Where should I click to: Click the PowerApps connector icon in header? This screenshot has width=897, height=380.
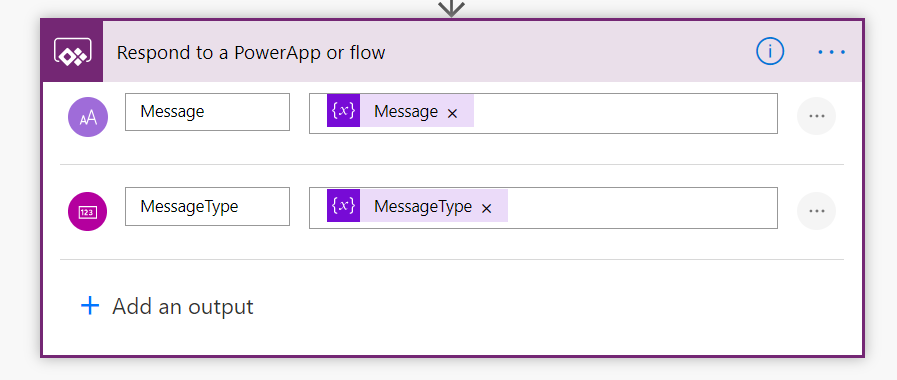pyautogui.click(x=72, y=52)
